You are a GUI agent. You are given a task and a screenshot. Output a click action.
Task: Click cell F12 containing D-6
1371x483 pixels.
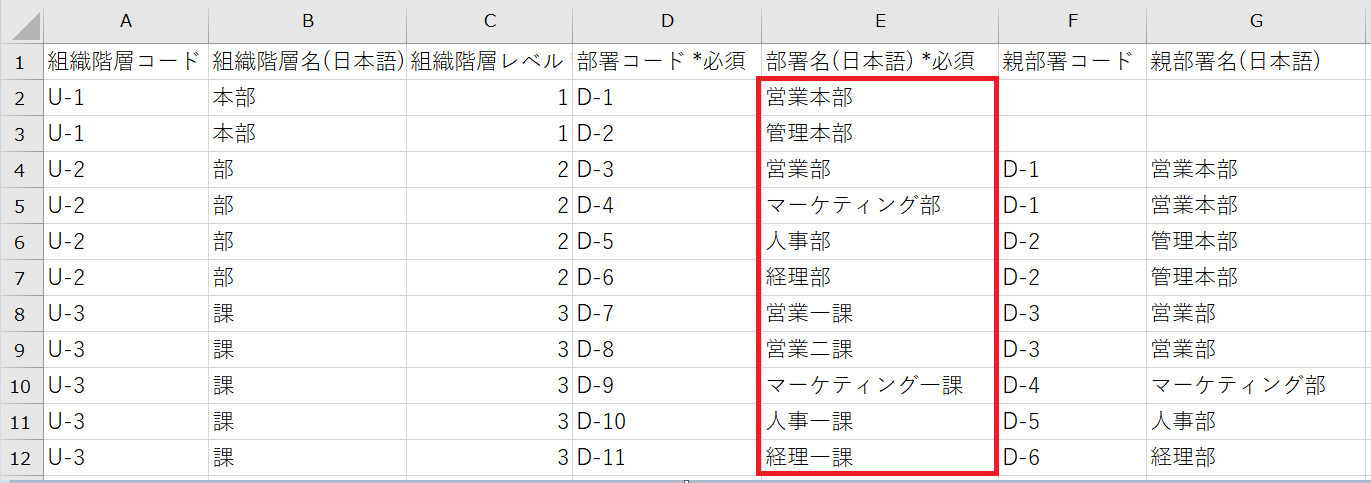(x=1071, y=458)
